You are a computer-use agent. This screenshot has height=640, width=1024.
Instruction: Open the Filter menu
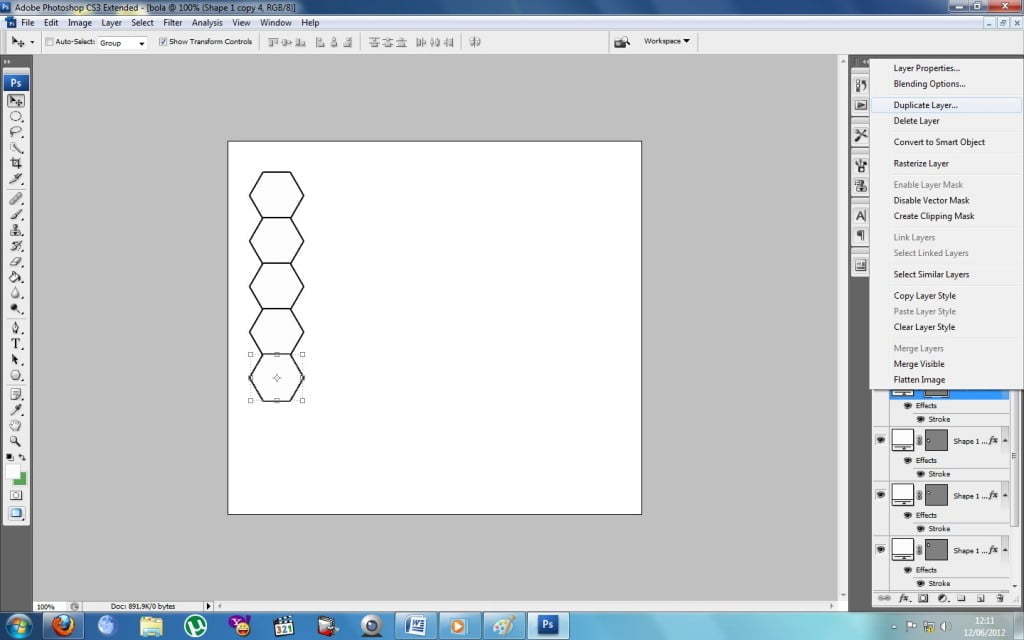173,22
